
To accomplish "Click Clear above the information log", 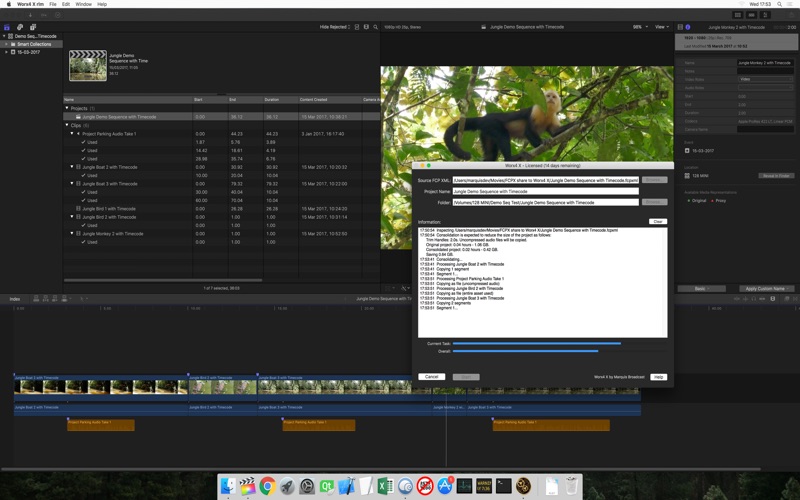I will click(657, 221).
